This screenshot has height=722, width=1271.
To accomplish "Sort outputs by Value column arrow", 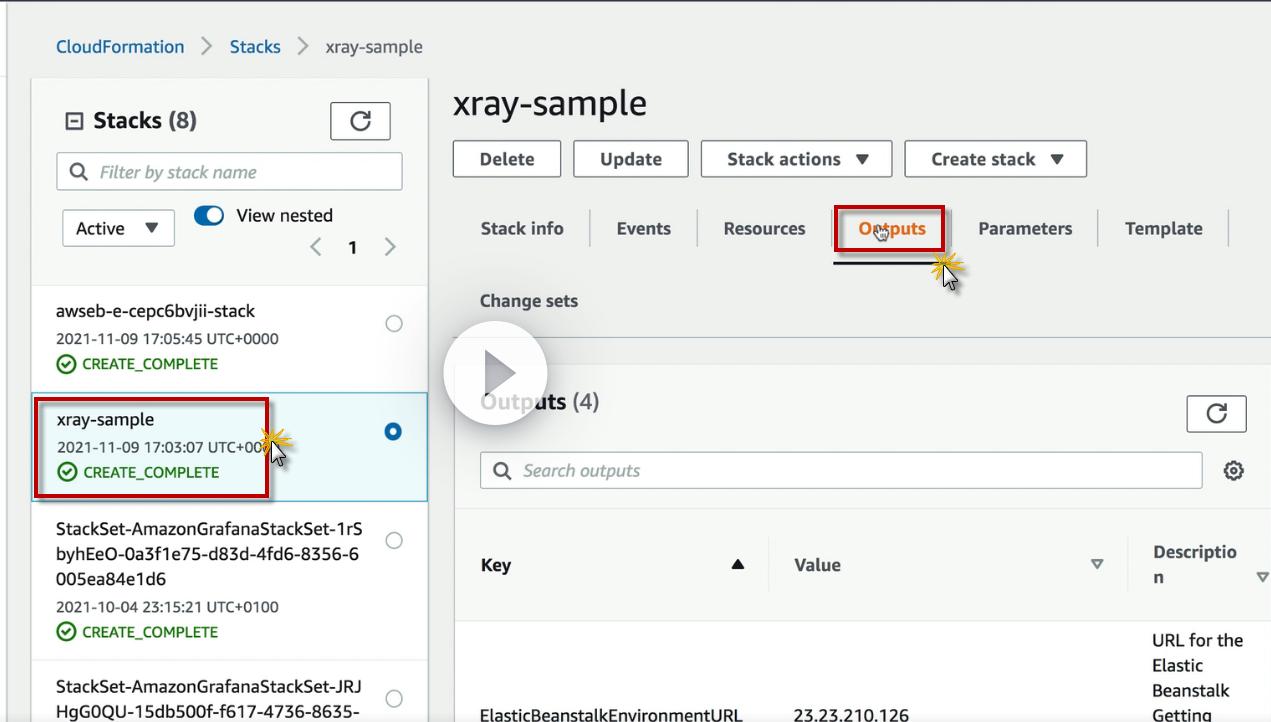I will (x=1096, y=565).
